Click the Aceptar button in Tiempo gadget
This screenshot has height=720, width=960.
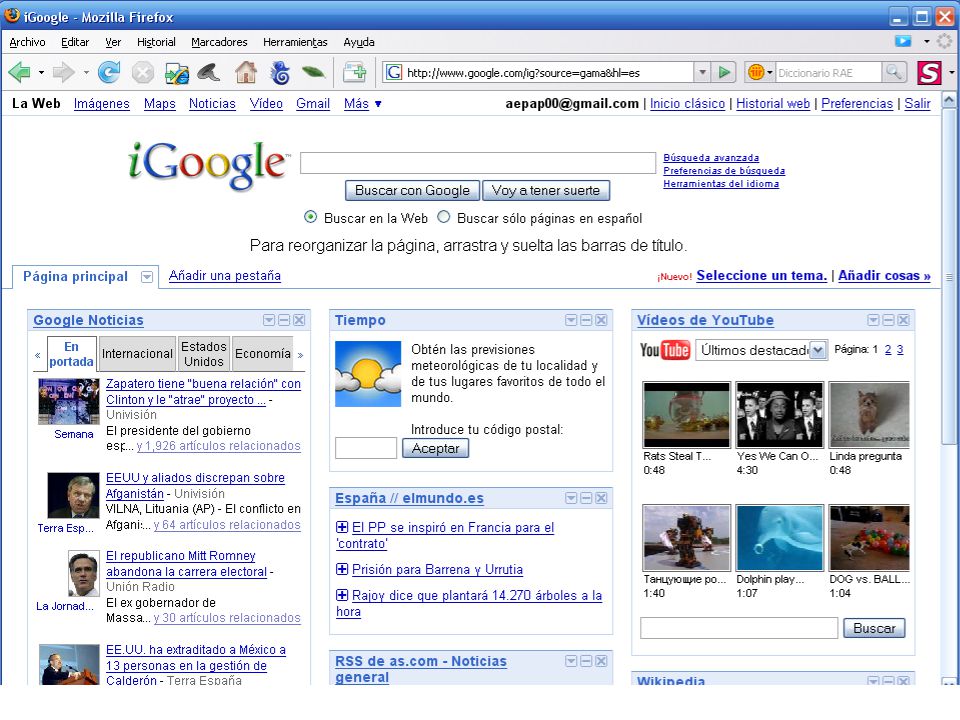pos(435,448)
